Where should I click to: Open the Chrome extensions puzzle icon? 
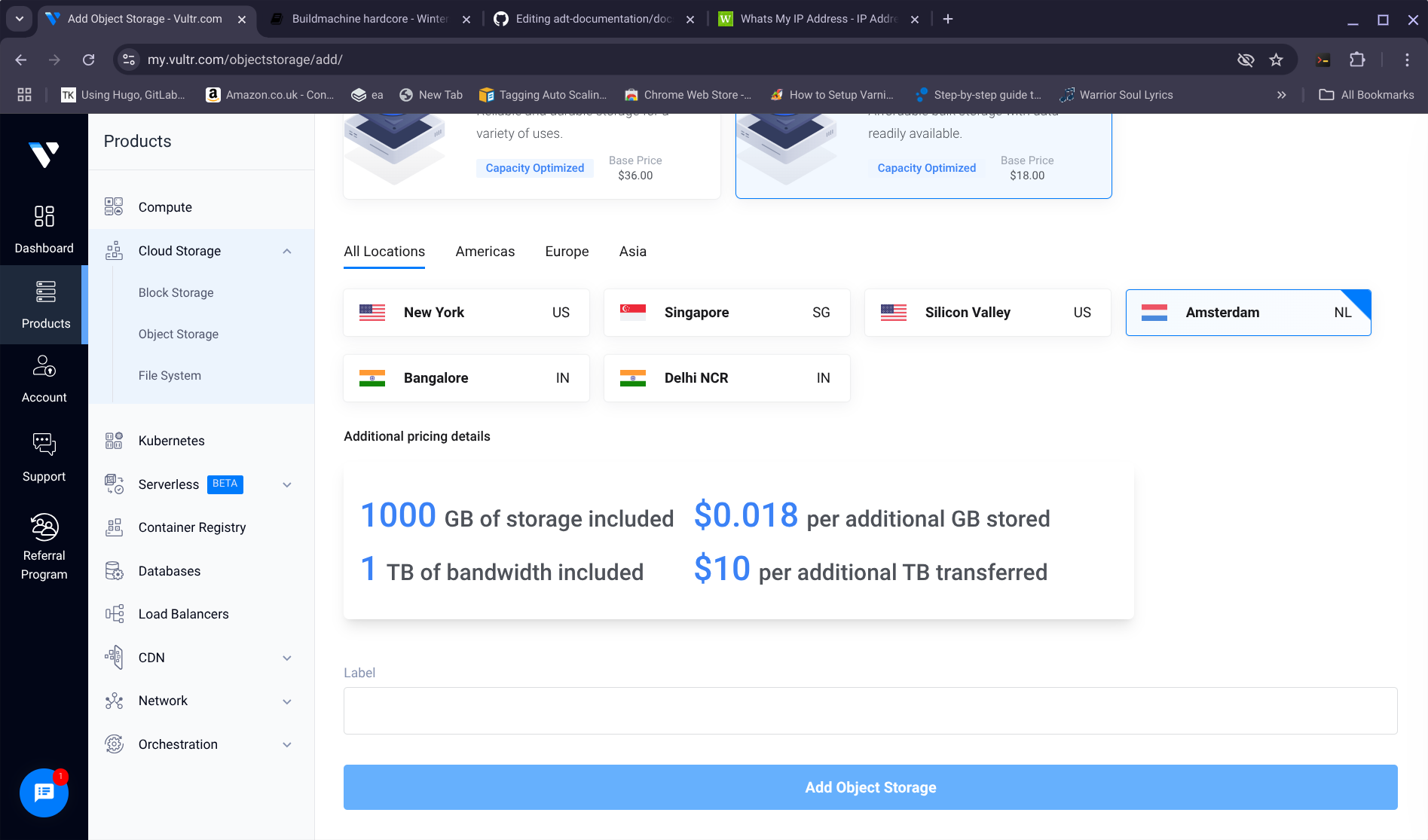[x=1356, y=60]
